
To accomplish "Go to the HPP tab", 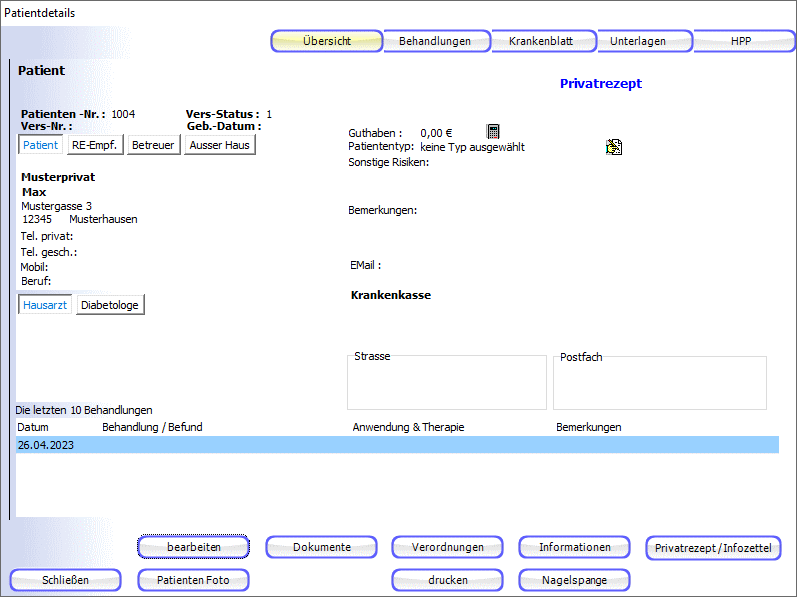I will [x=741, y=41].
